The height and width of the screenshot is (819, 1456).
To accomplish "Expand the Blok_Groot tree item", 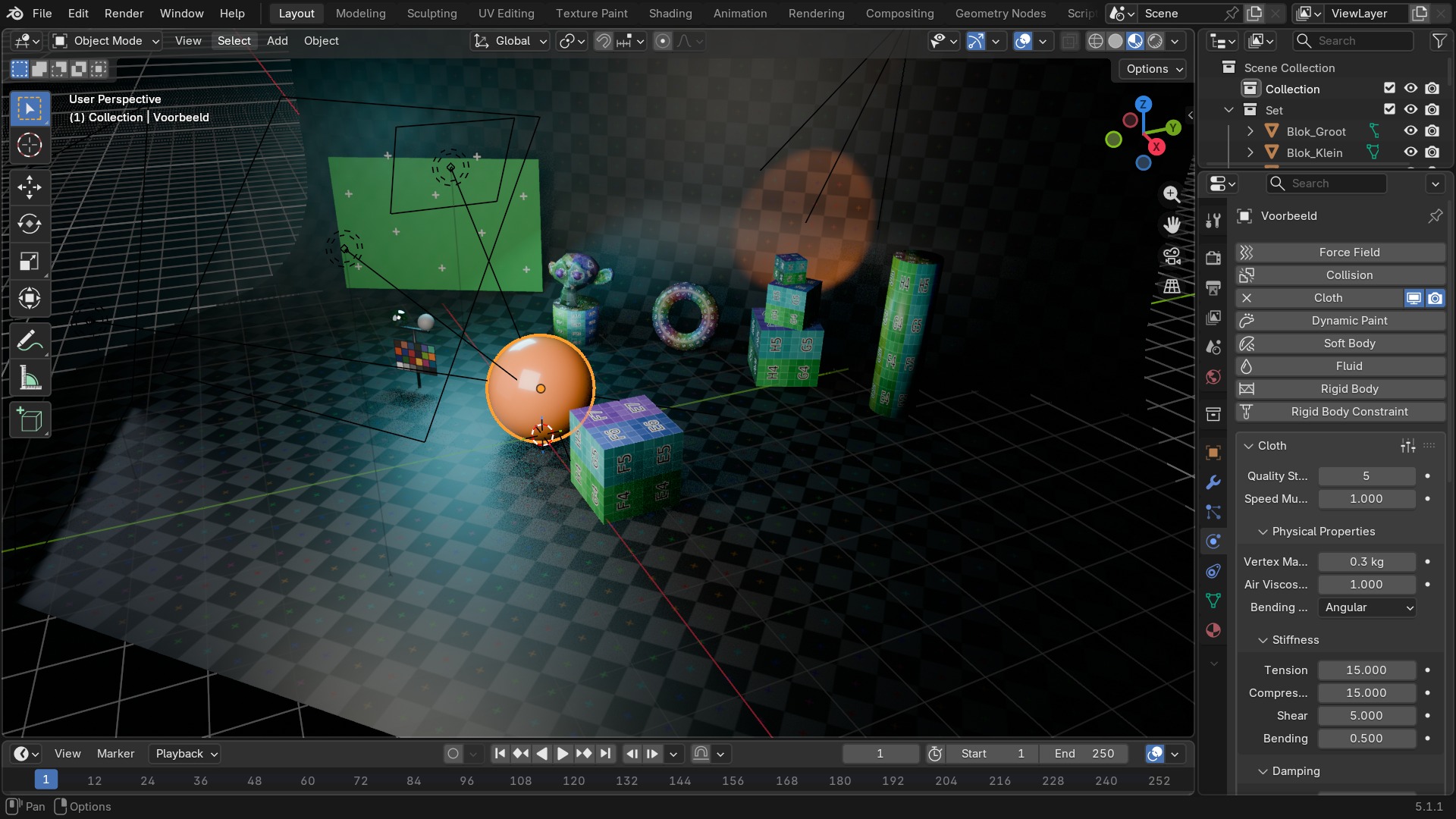I will click(x=1250, y=131).
